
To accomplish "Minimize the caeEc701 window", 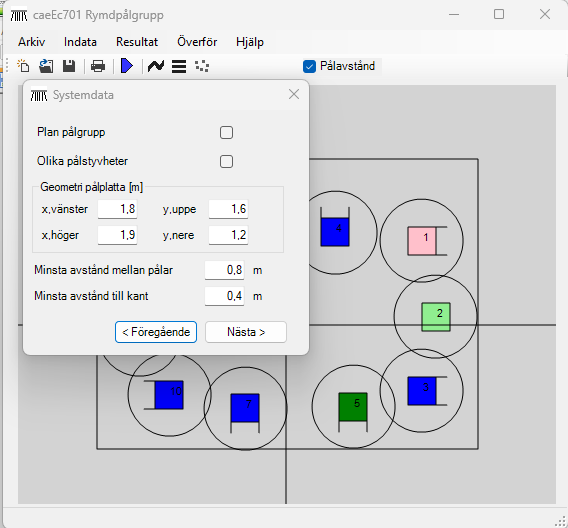I will (x=454, y=14).
